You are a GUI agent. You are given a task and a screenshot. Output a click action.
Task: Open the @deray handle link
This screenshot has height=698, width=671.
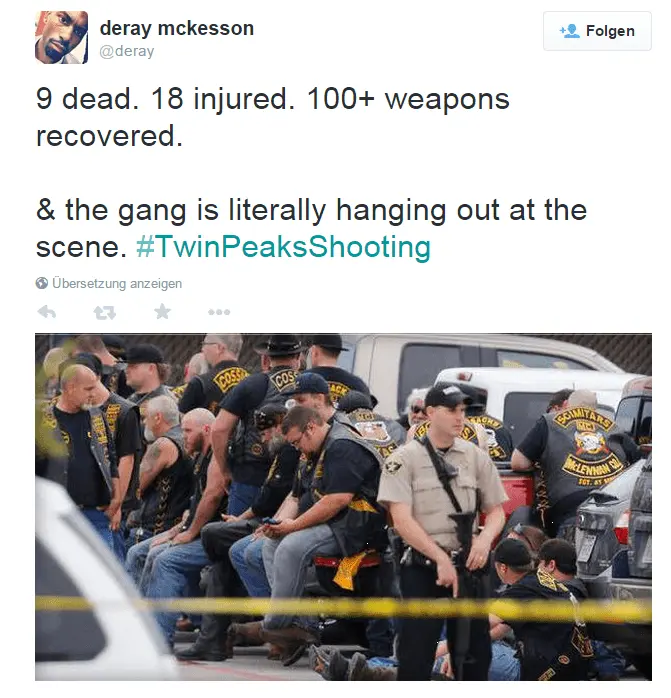pos(127,51)
